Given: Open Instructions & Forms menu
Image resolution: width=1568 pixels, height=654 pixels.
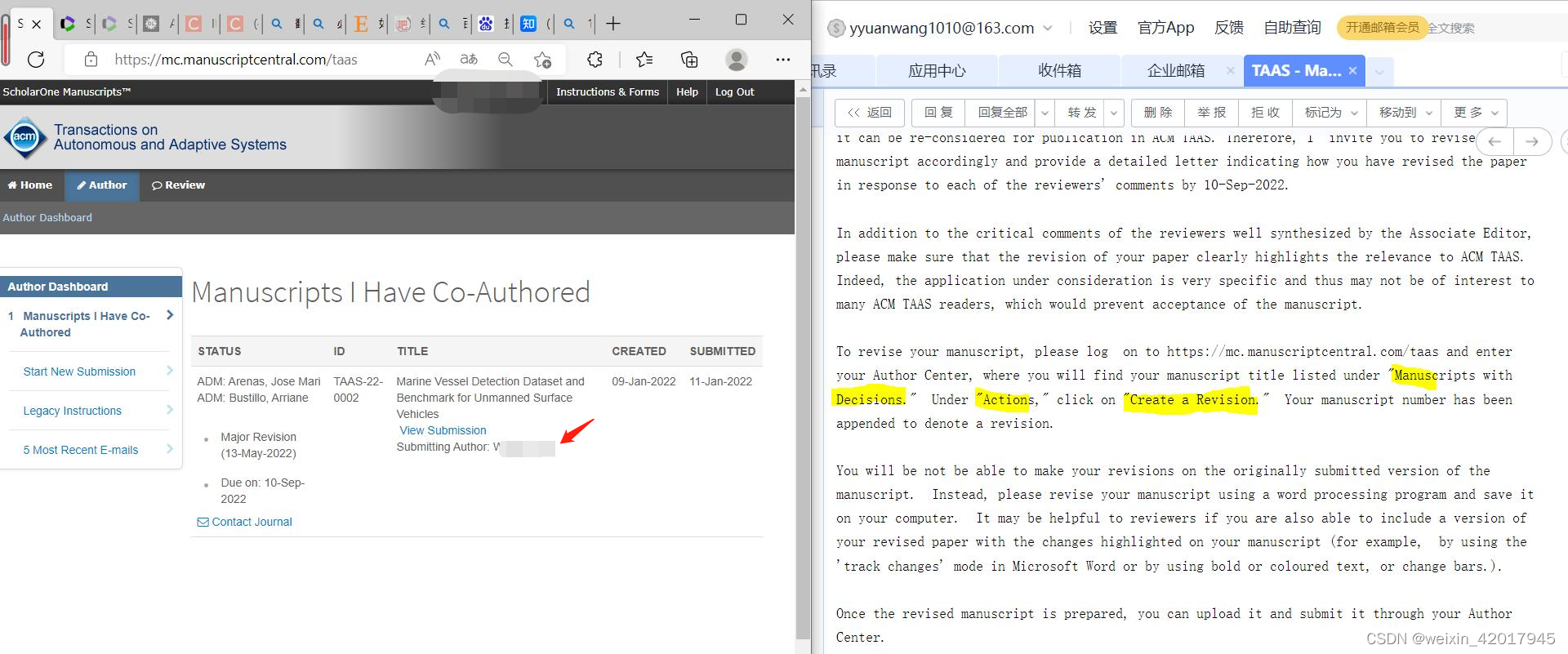Looking at the screenshot, I should tap(608, 91).
